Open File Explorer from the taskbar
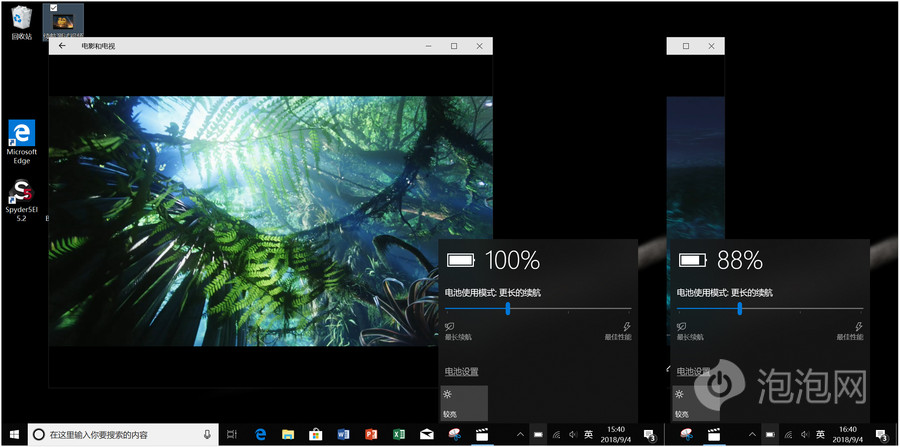This screenshot has width=900, height=447. pyautogui.click(x=288, y=435)
